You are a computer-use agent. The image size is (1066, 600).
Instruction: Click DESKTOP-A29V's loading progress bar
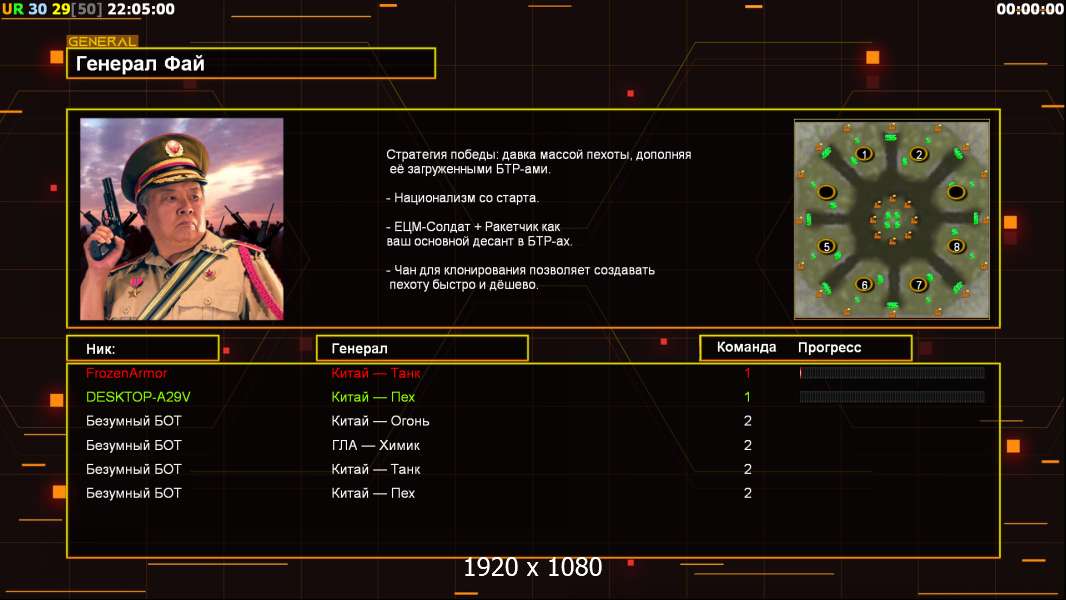[892, 397]
